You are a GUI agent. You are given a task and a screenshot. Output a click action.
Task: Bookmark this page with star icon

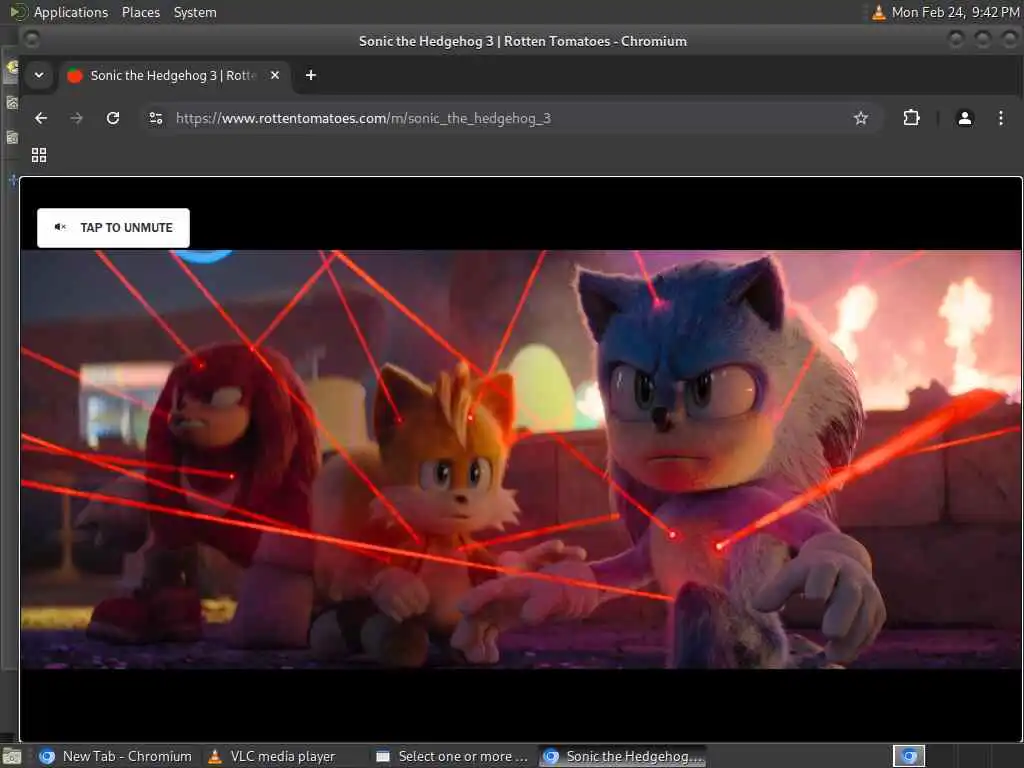(x=861, y=118)
